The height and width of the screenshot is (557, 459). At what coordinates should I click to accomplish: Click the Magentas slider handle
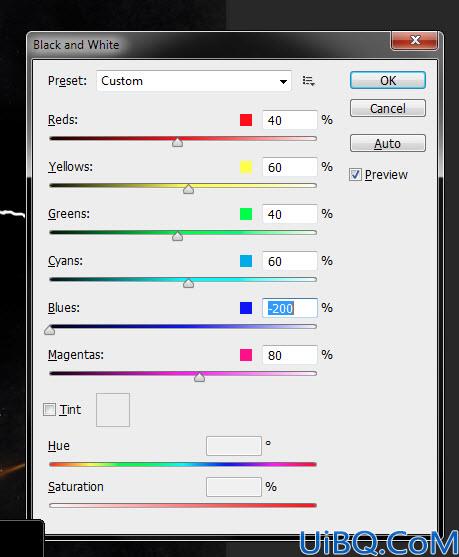pyautogui.click(x=199, y=377)
